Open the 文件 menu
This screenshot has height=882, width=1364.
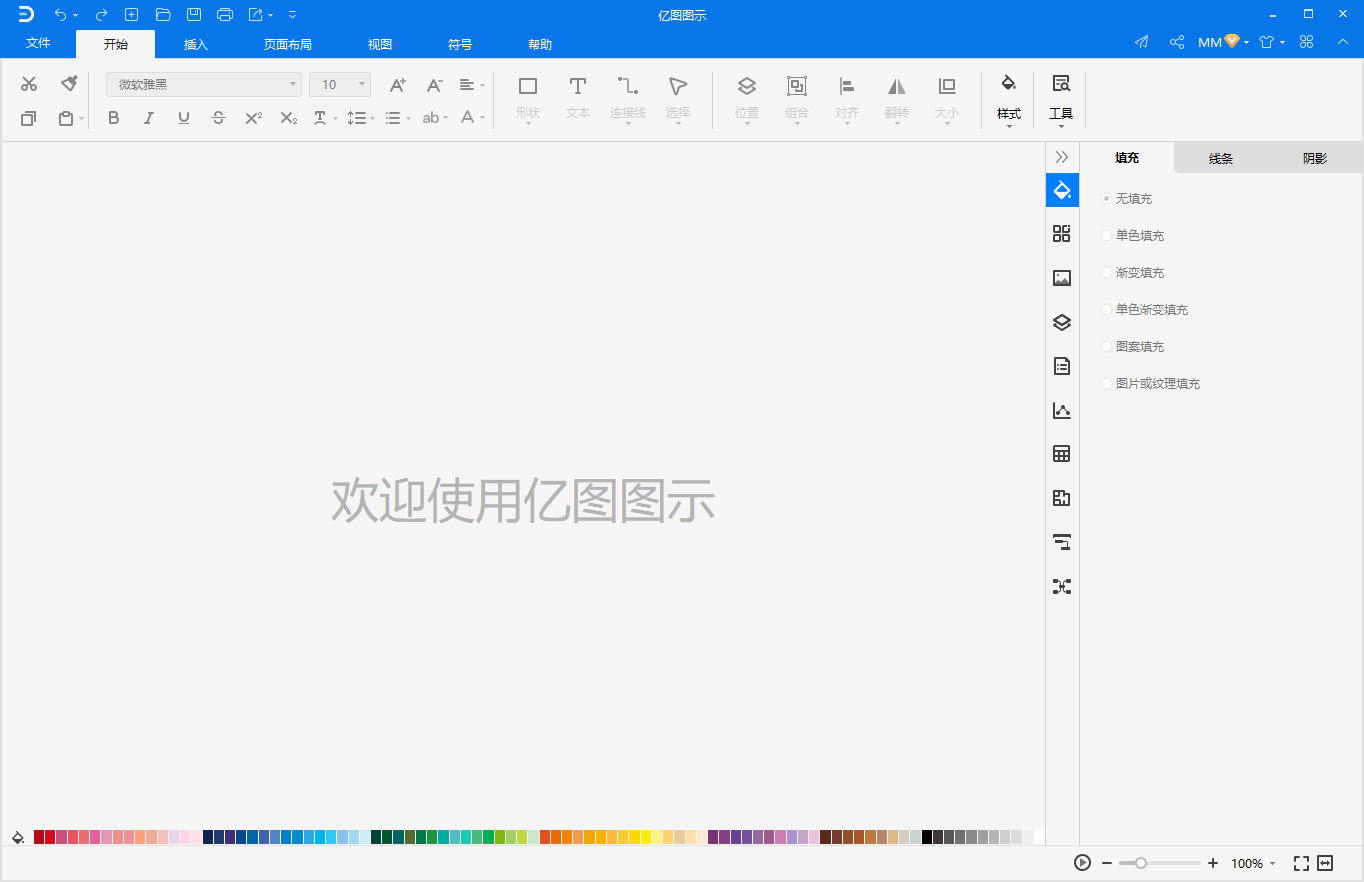click(x=38, y=44)
